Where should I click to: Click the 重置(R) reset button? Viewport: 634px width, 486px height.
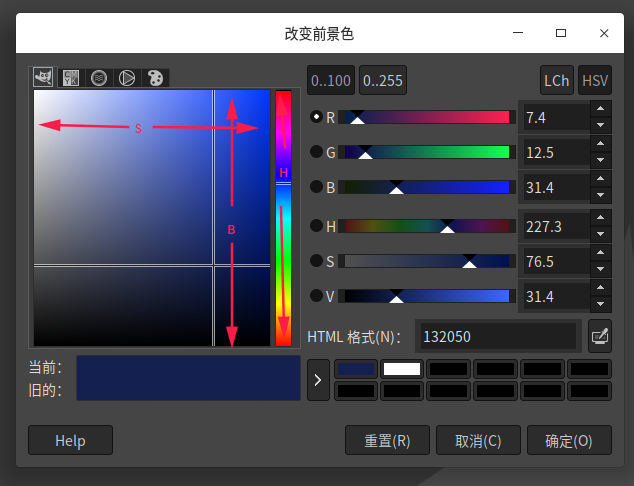click(387, 440)
